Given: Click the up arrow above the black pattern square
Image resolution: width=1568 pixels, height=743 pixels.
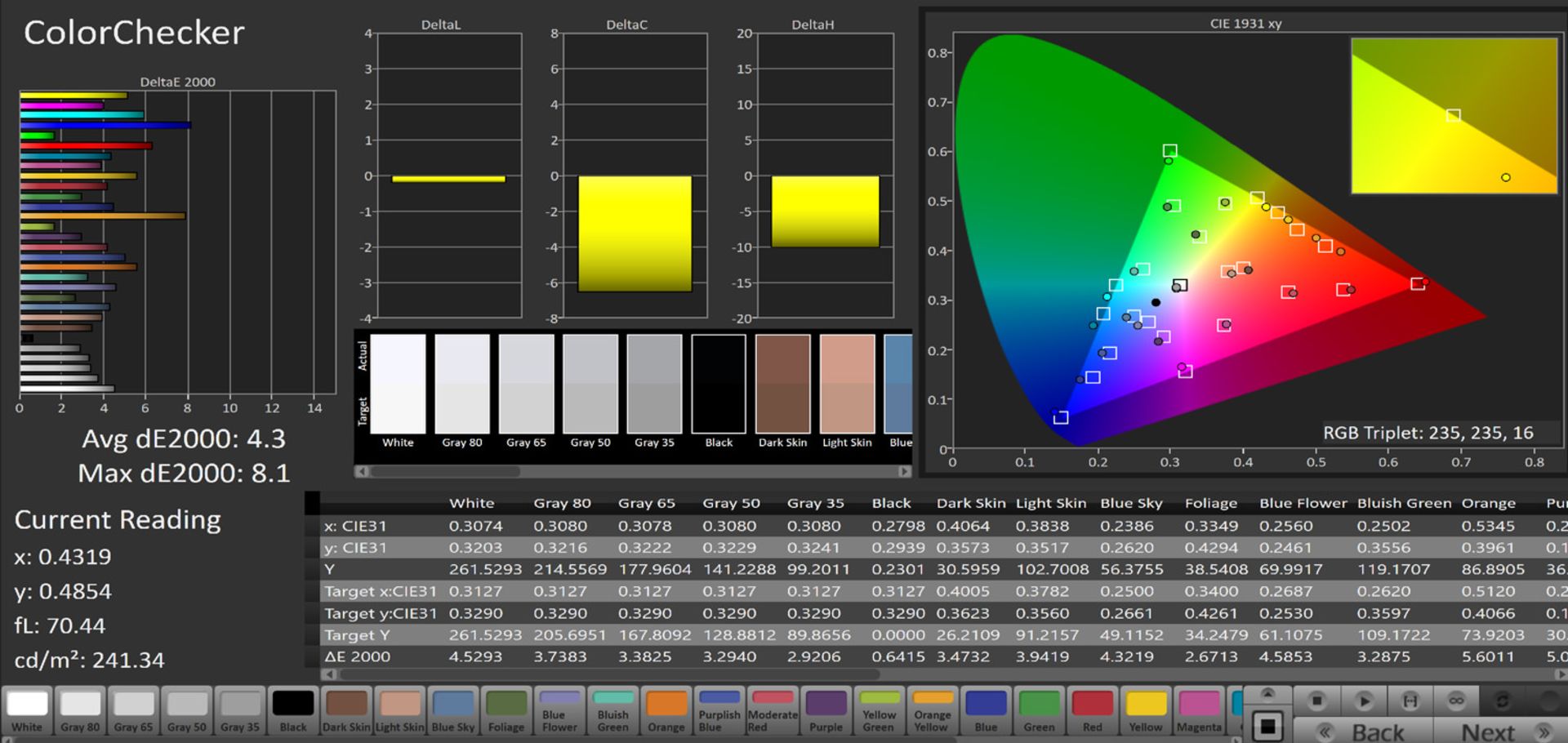Looking at the screenshot, I should (1267, 694).
